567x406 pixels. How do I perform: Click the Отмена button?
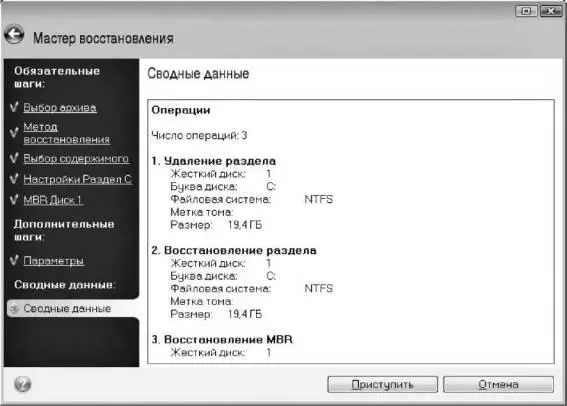click(x=498, y=384)
